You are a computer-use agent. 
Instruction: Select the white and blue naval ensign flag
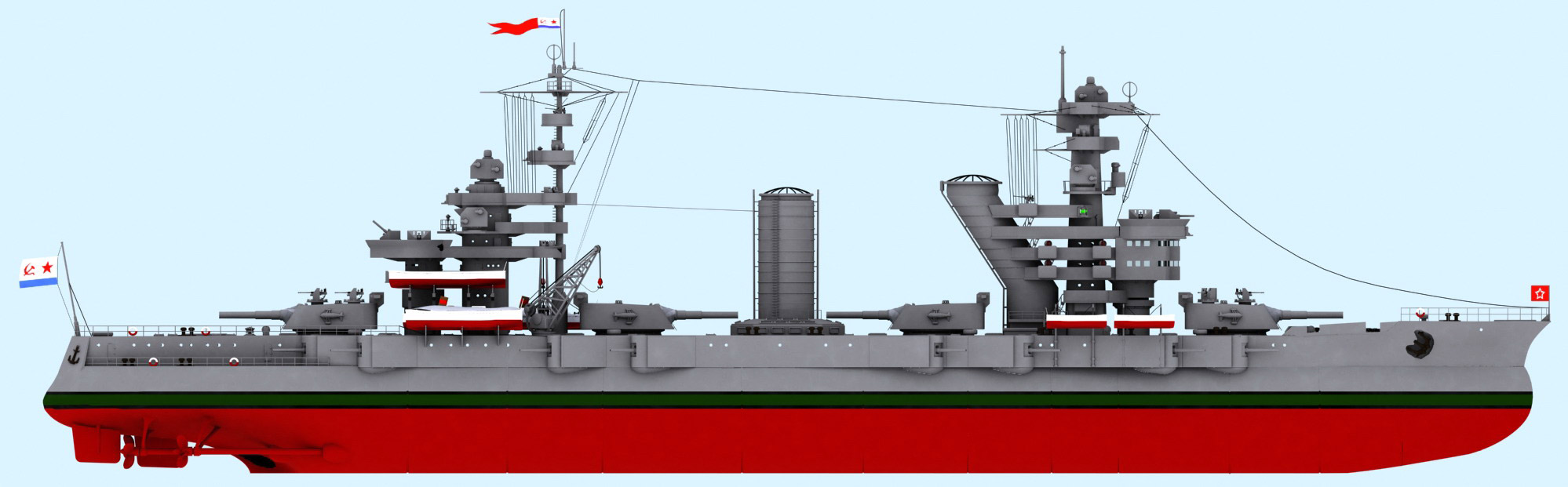tap(38, 272)
